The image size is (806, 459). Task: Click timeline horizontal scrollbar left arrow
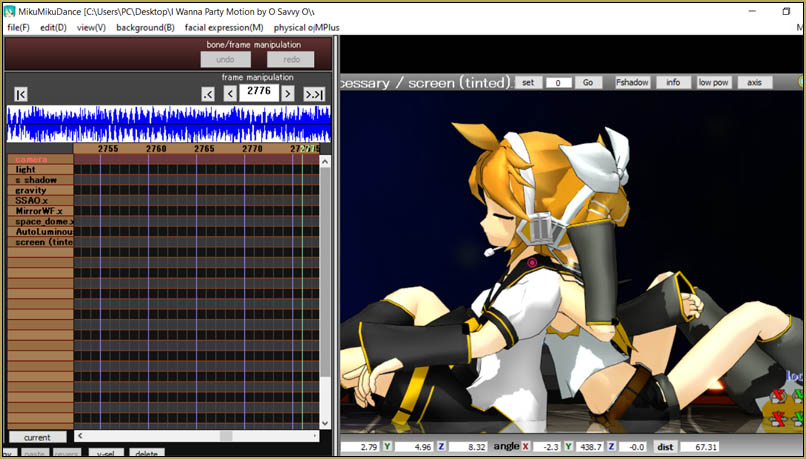[81, 436]
